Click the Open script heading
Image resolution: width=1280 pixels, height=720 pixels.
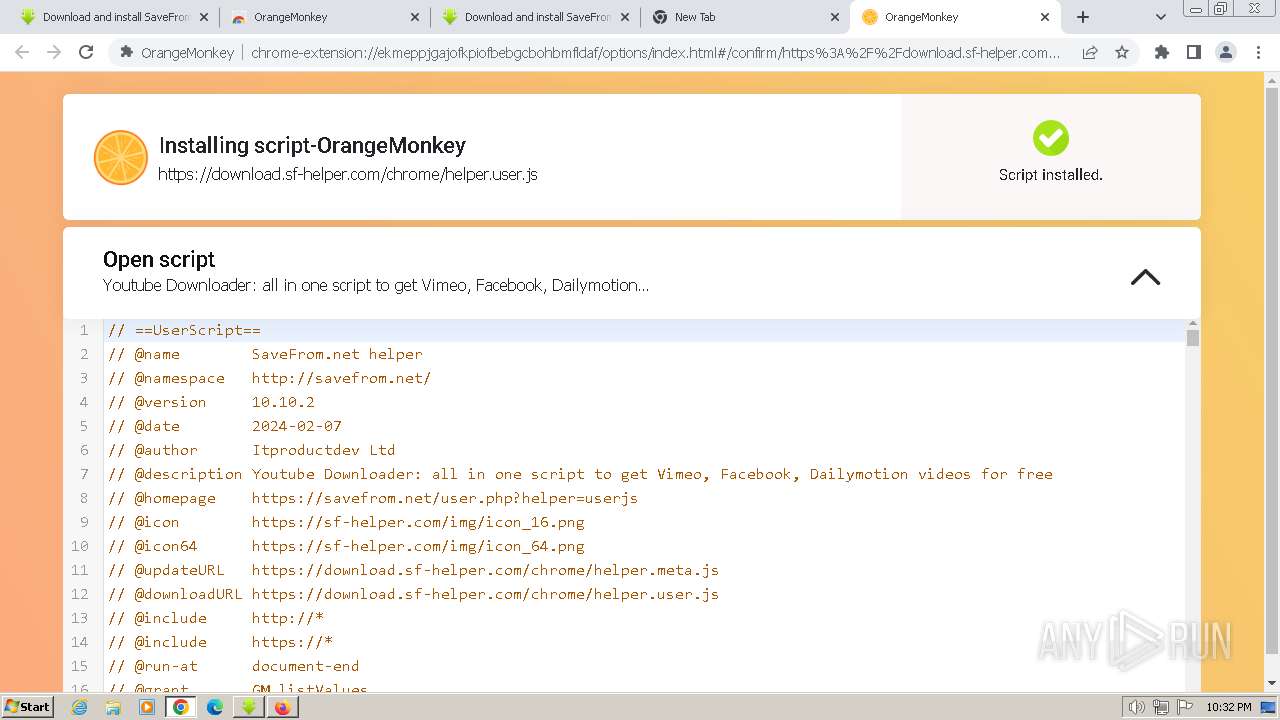pyautogui.click(x=159, y=259)
